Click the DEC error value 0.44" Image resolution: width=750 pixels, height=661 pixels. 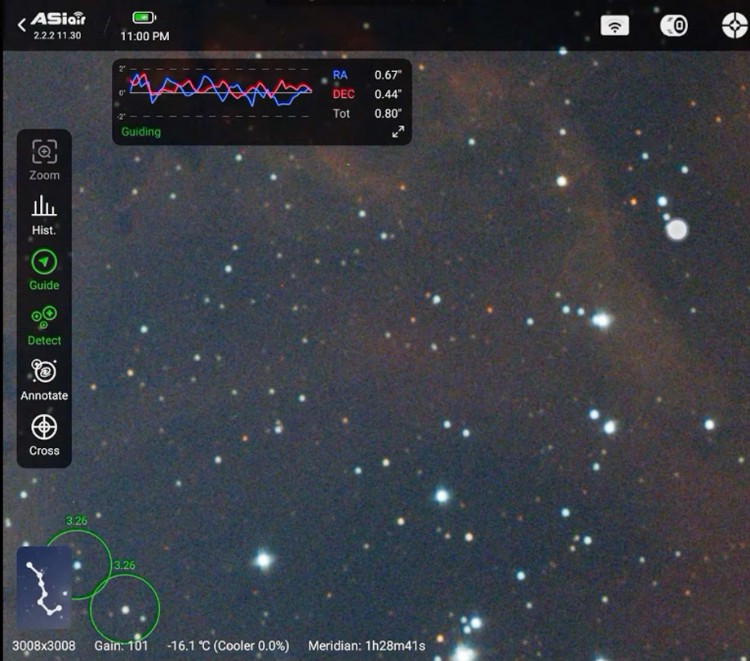coord(388,94)
